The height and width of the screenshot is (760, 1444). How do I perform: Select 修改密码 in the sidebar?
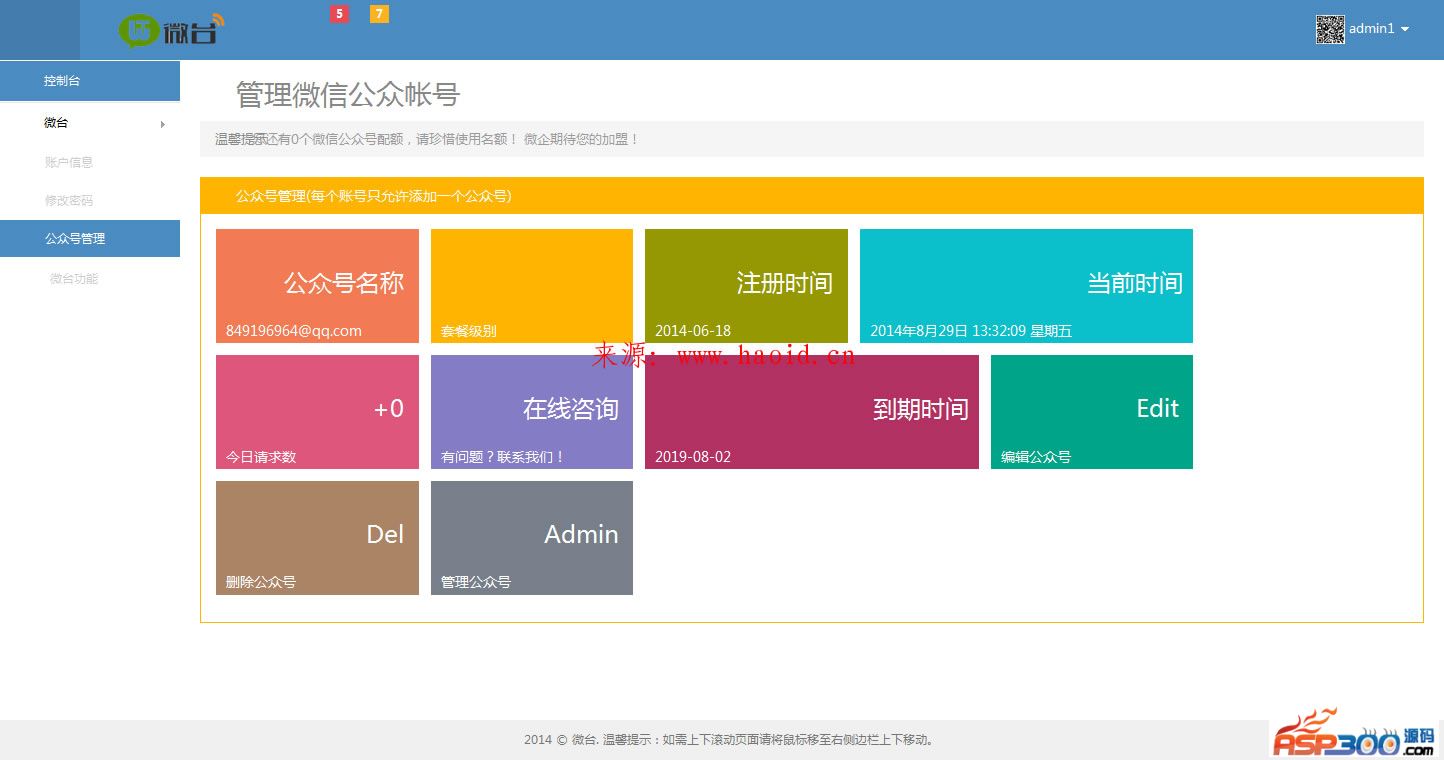(69, 200)
